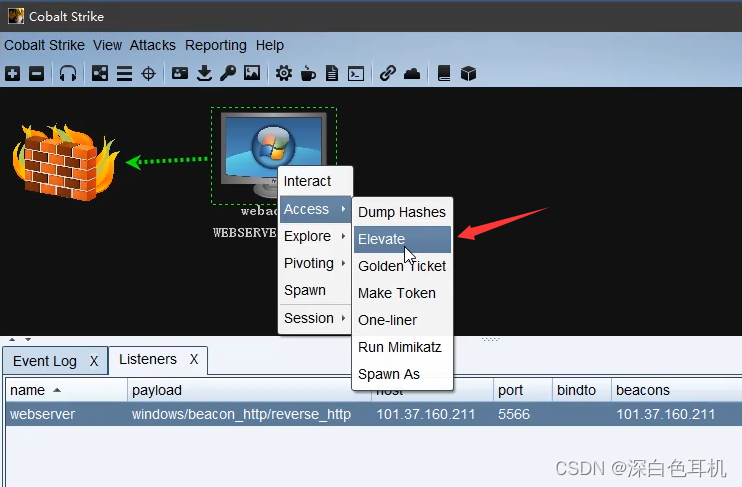Click the cloud manage sites icon
This screenshot has width=742, height=487.
(x=412, y=73)
